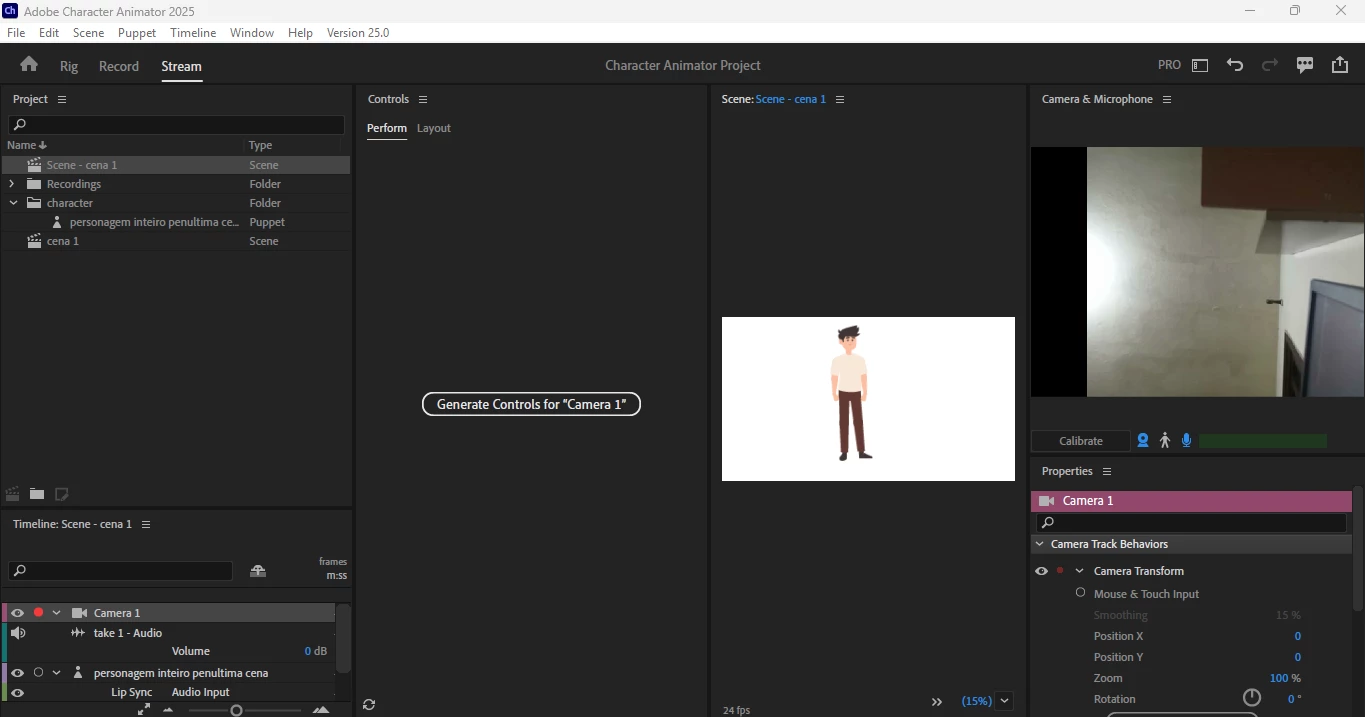Click the edit note icon at Project panel bottom
The width and height of the screenshot is (1365, 717).
point(61,494)
